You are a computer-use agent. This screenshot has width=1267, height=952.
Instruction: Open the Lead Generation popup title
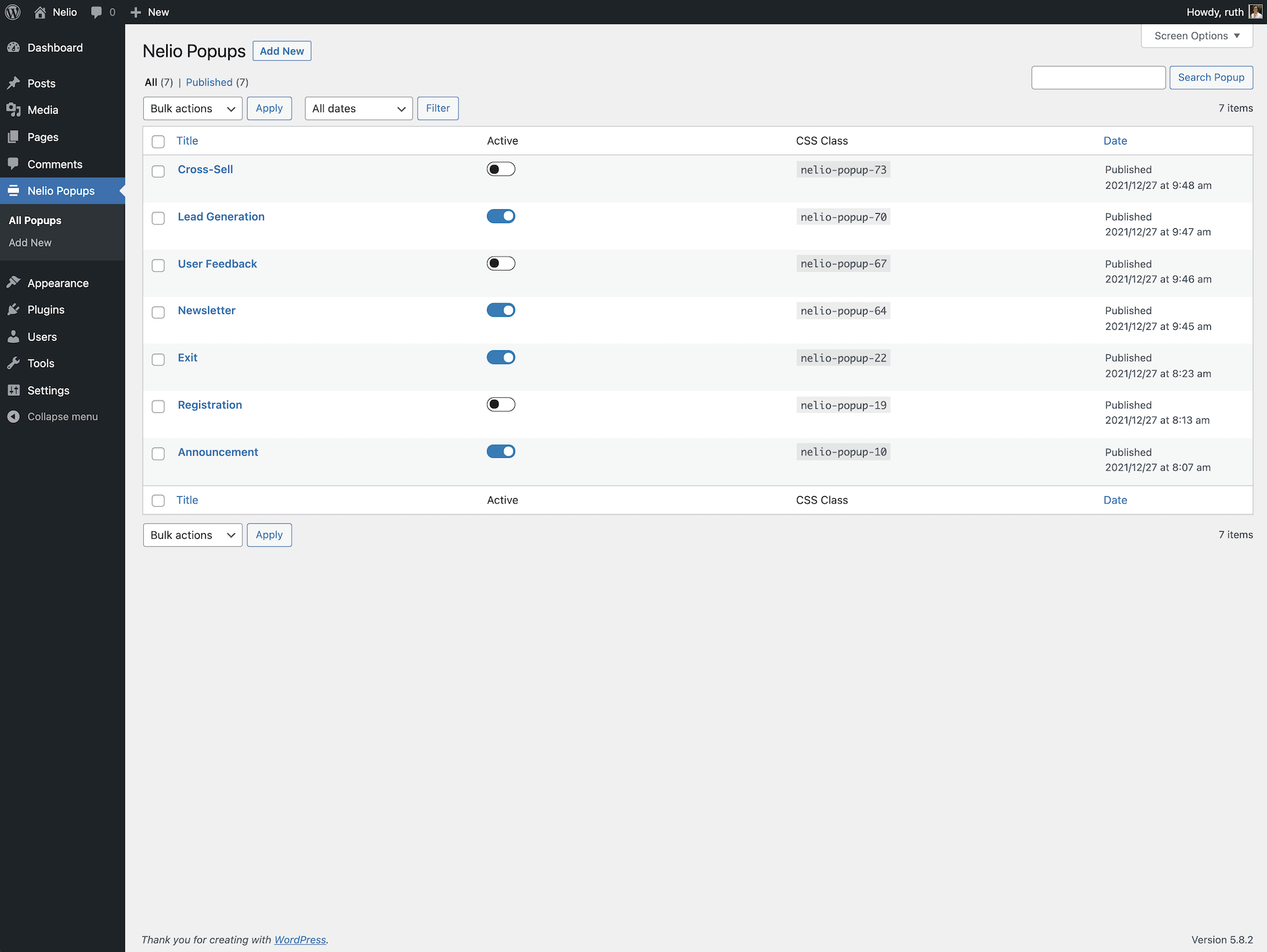click(x=221, y=216)
